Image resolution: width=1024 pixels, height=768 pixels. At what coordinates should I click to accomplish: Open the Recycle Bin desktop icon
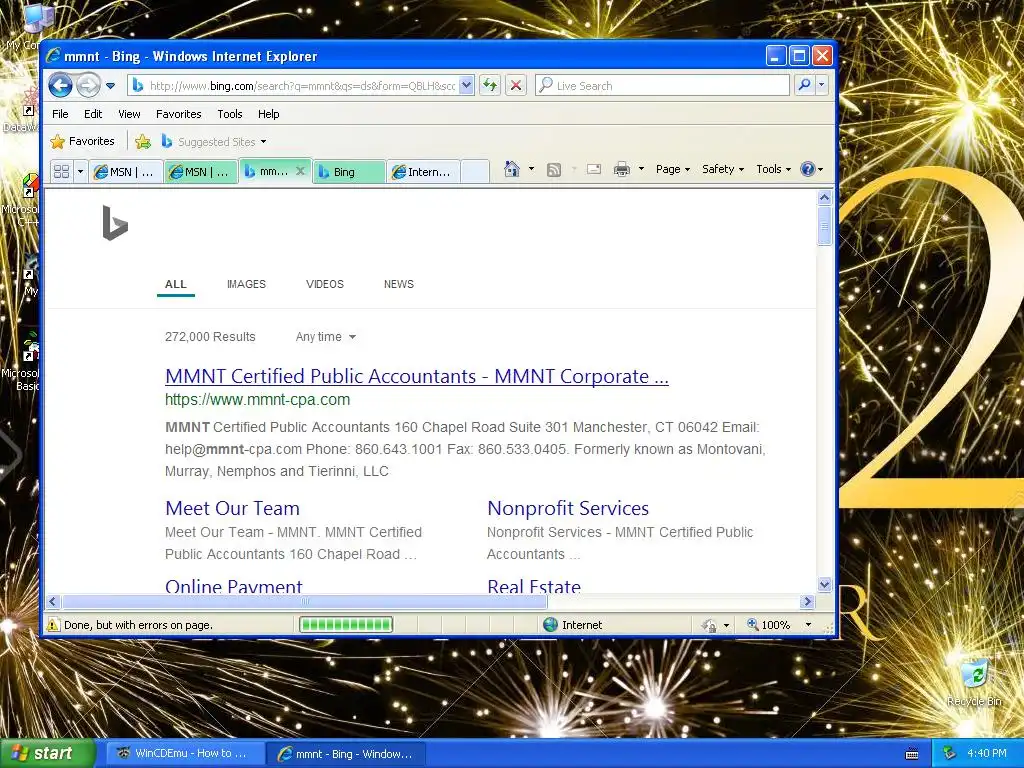974,682
